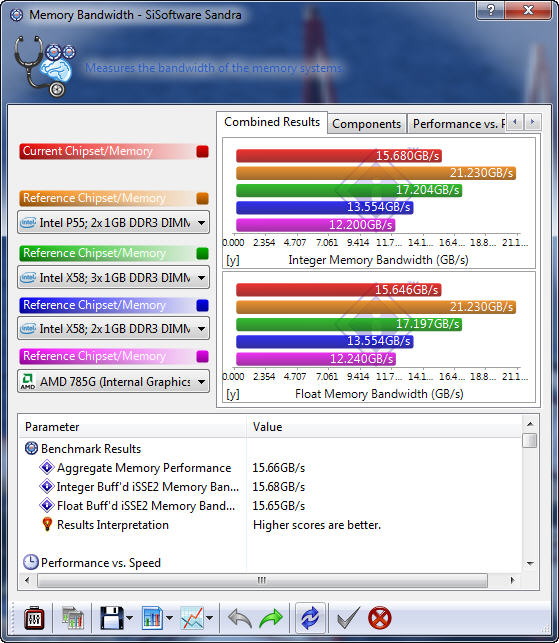Screen dimensions: 559x643
Task: Click the Performance vs. Speed clock icon
Action: [x=30, y=562]
